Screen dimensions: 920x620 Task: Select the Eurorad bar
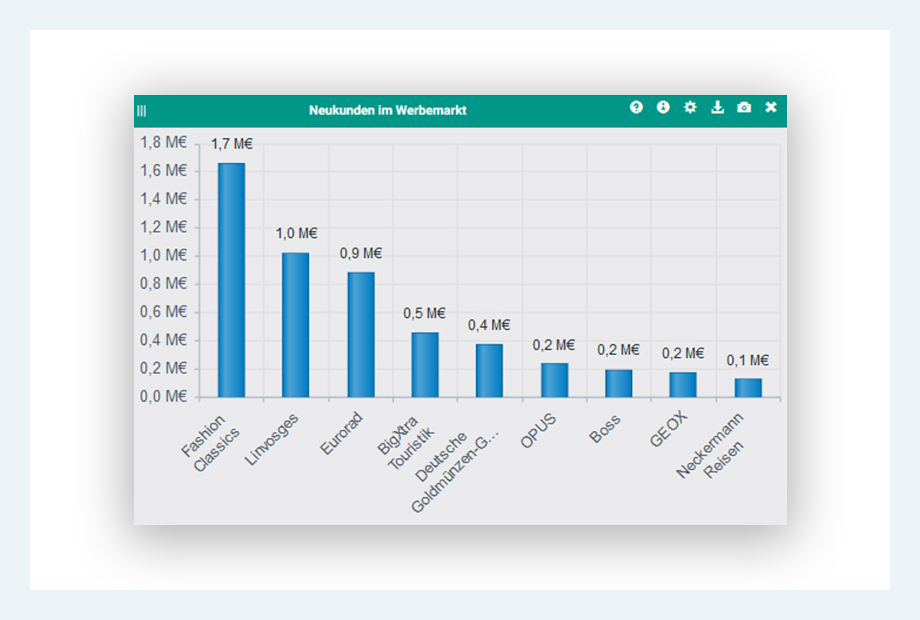tap(361, 335)
